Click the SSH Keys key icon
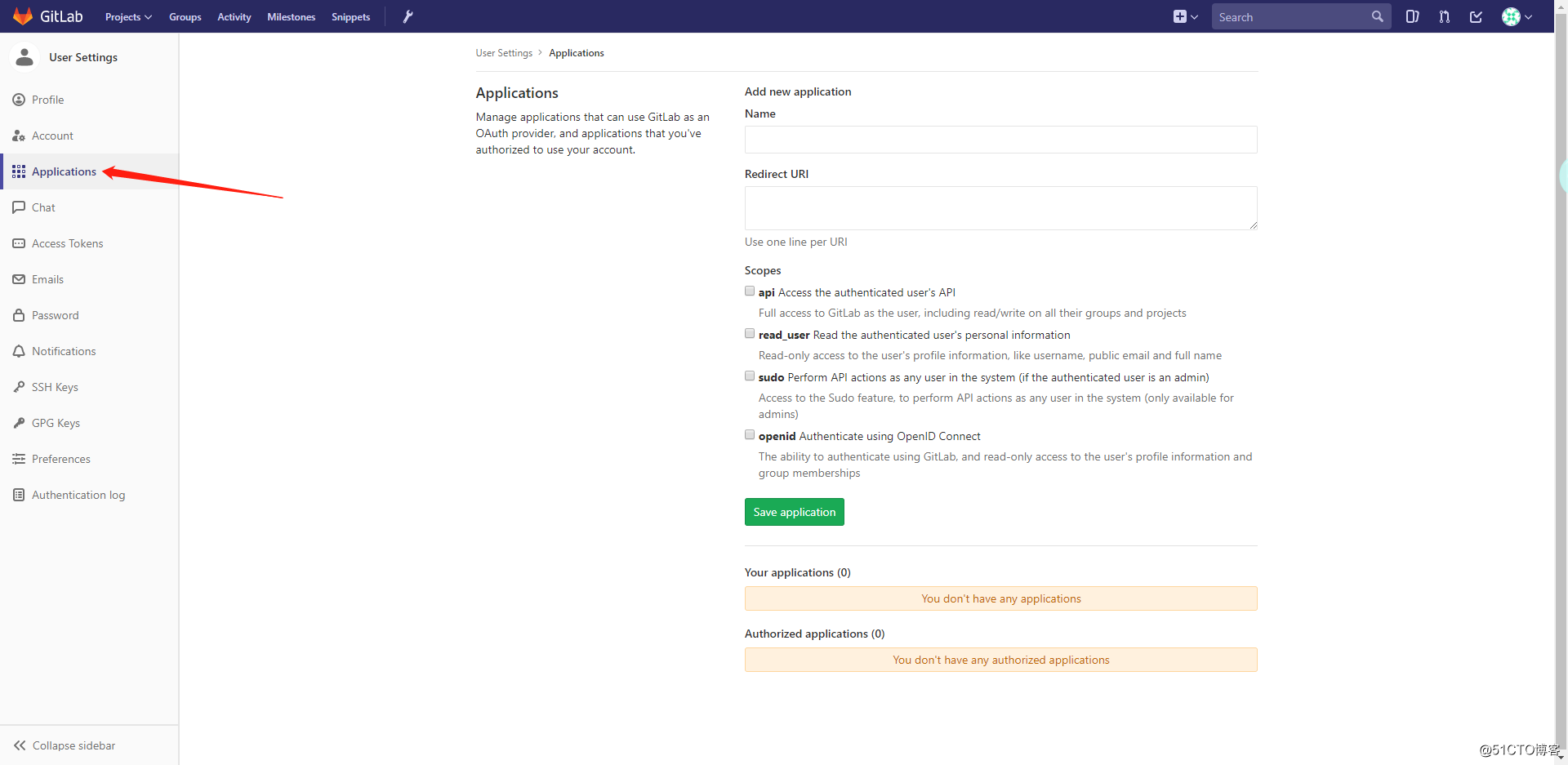The width and height of the screenshot is (1568, 765). 19,387
